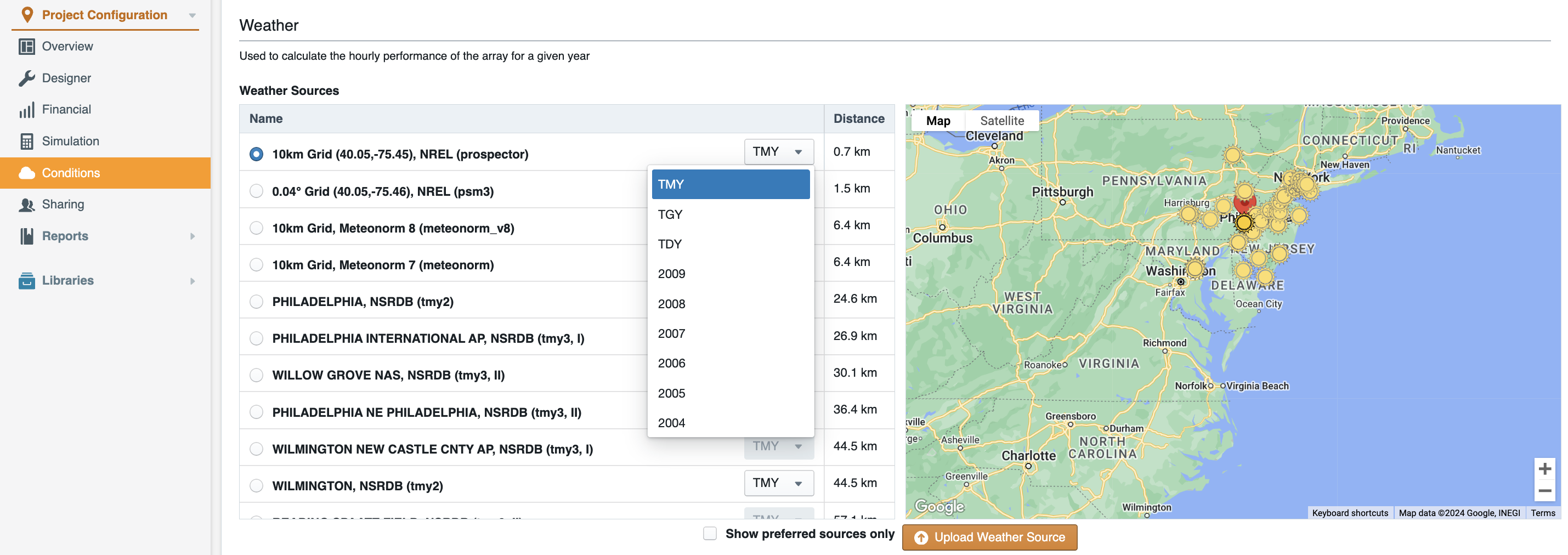Click the map zoom-in control

point(1544,468)
